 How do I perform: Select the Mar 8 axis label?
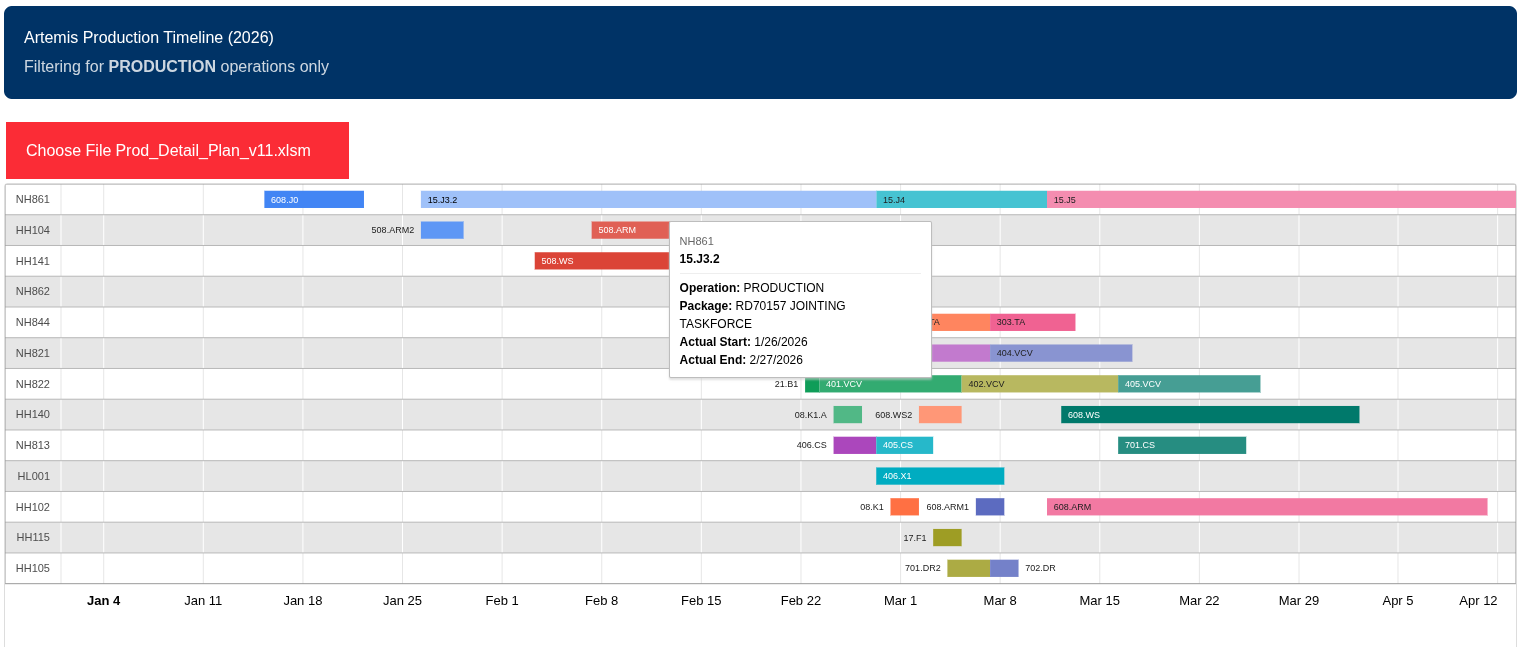(x=1000, y=600)
